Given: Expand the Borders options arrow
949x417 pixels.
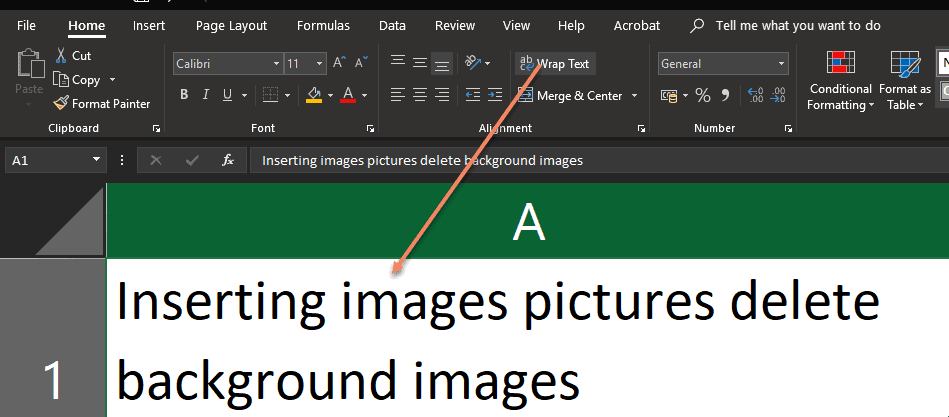Looking at the screenshot, I should [x=287, y=96].
